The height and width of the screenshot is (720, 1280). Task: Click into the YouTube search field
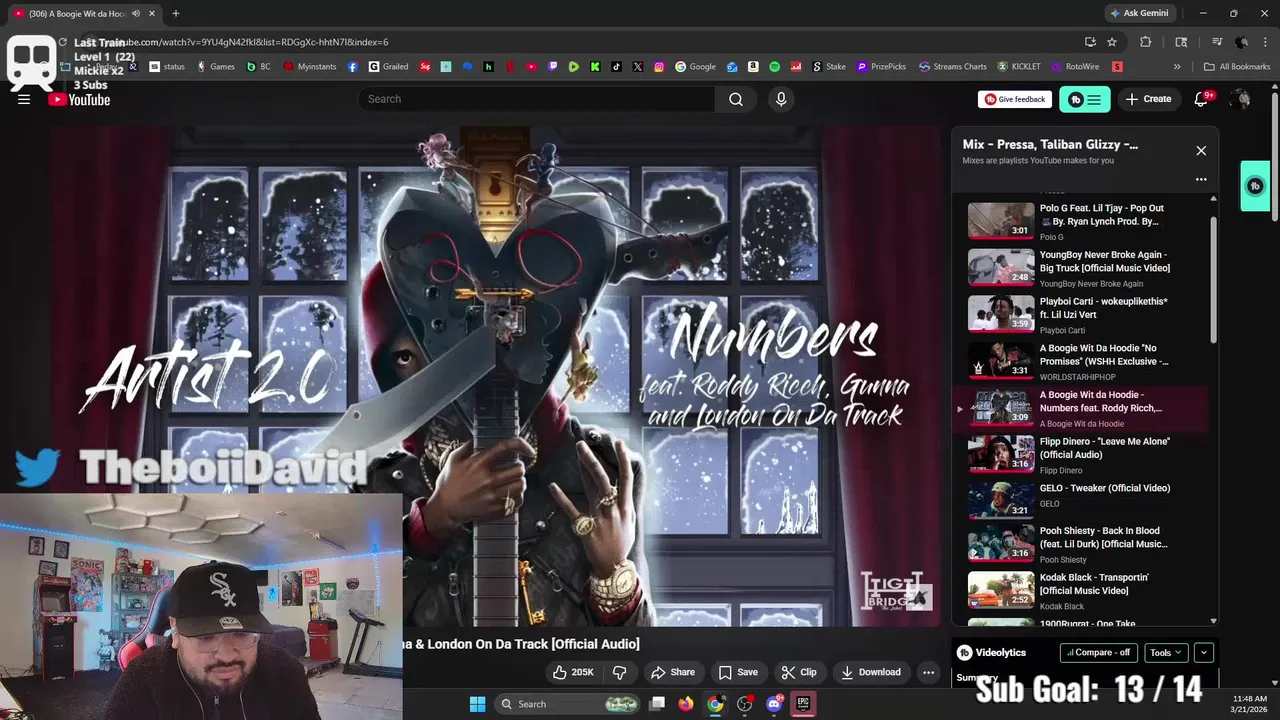tap(536, 99)
